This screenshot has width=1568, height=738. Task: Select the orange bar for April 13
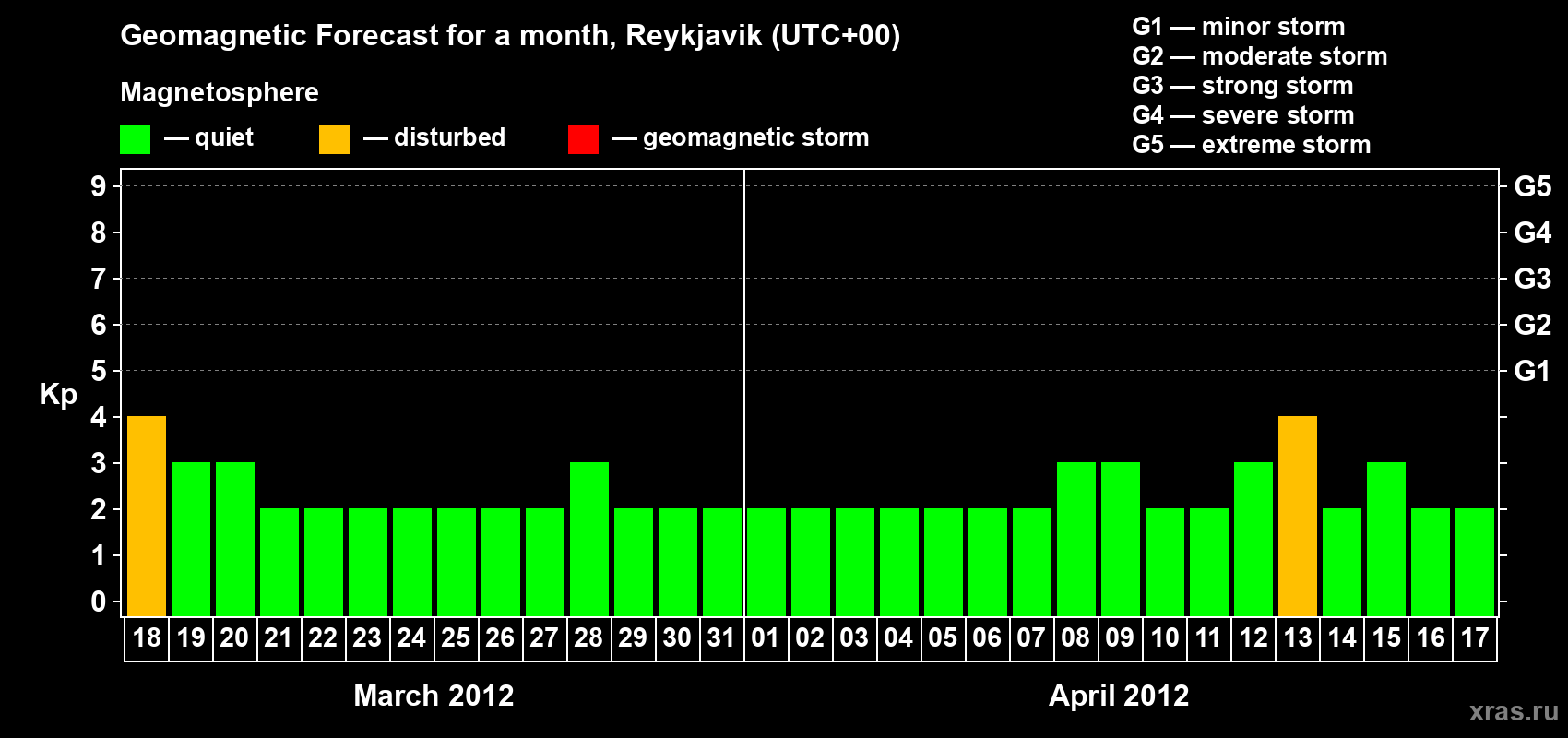pos(1298,517)
